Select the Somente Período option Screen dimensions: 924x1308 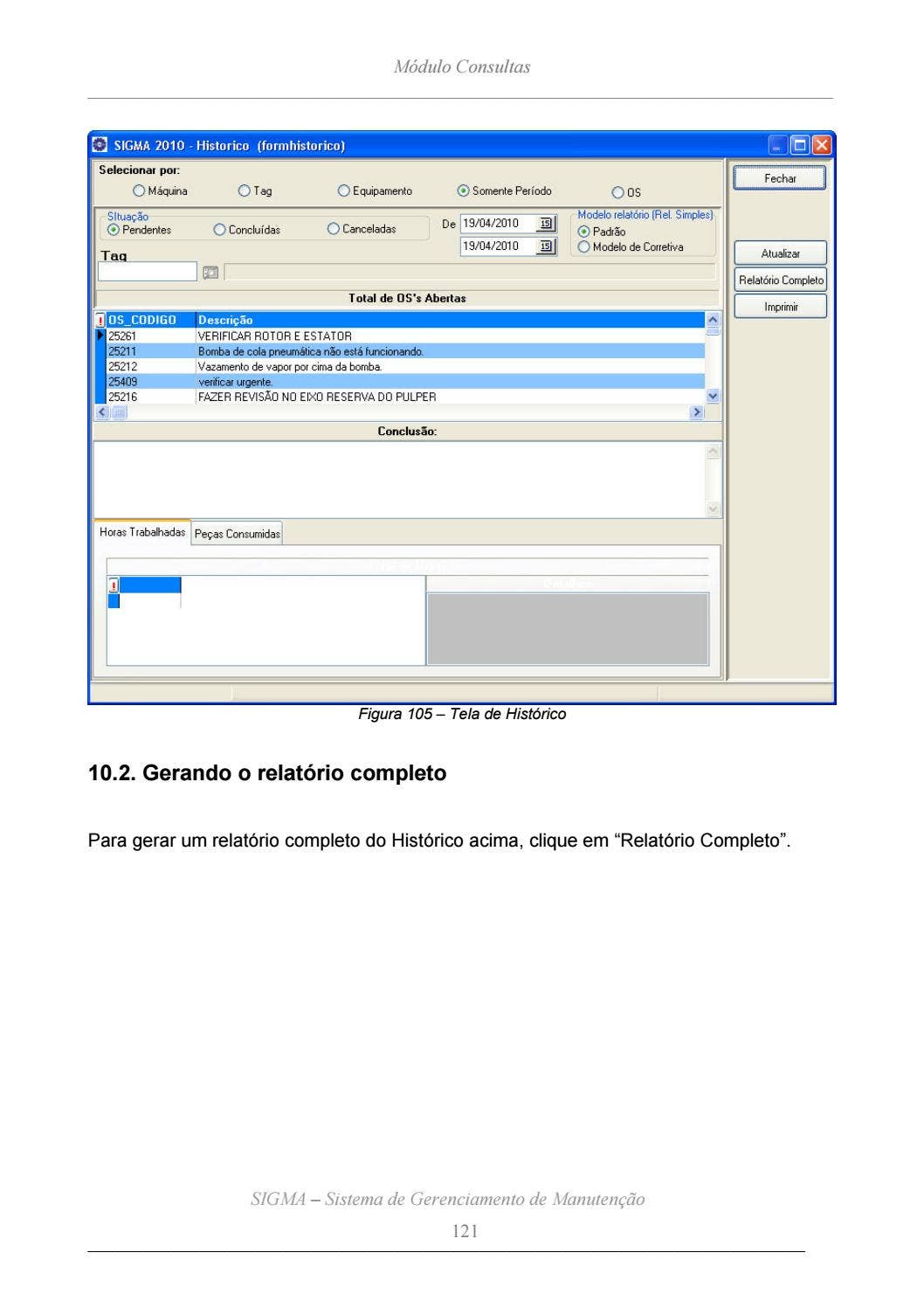pos(463,190)
